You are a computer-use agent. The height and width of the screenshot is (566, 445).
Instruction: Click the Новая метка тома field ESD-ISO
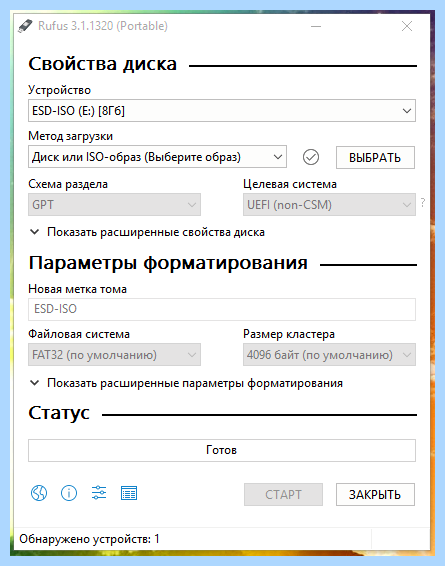point(222,309)
